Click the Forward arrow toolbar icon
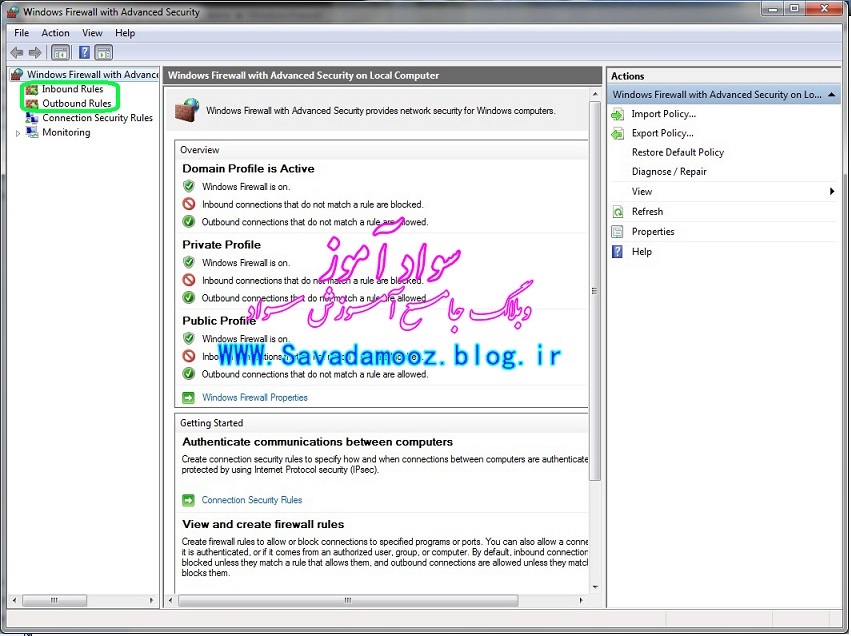Image resolution: width=851 pixels, height=636 pixels. click(x=35, y=53)
